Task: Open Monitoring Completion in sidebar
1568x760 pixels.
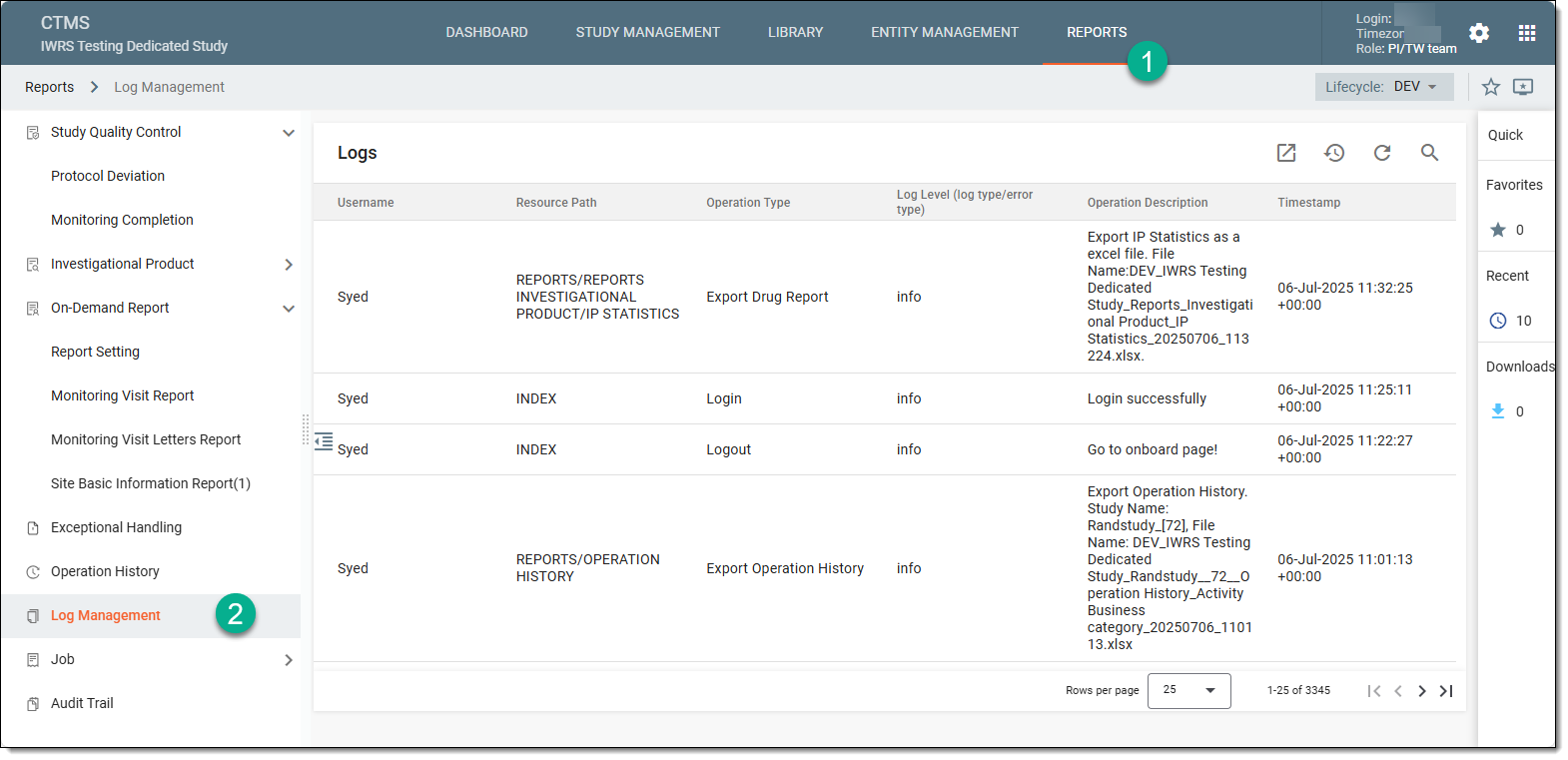Action: 122,220
